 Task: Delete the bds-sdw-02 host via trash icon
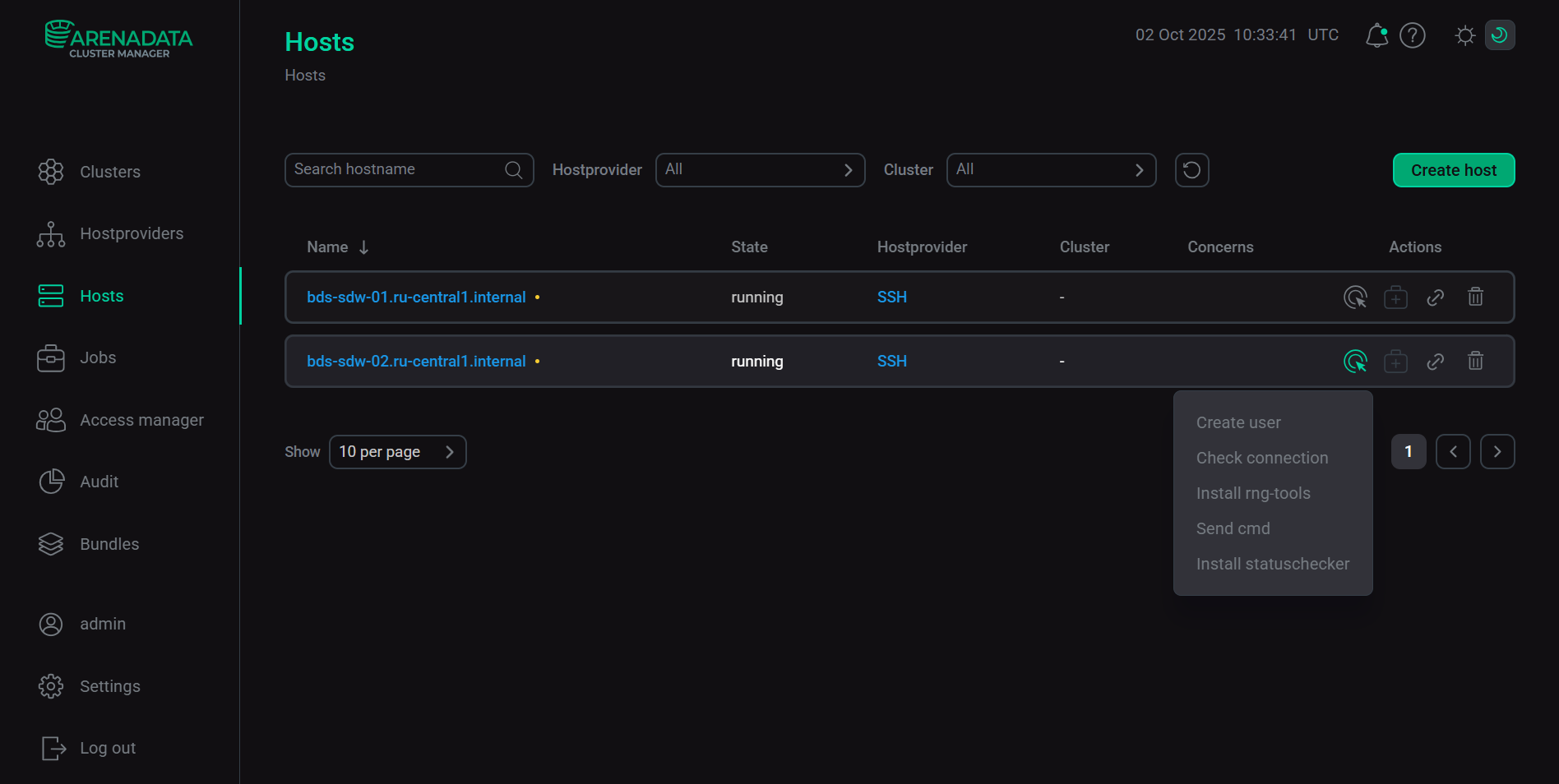(1474, 362)
